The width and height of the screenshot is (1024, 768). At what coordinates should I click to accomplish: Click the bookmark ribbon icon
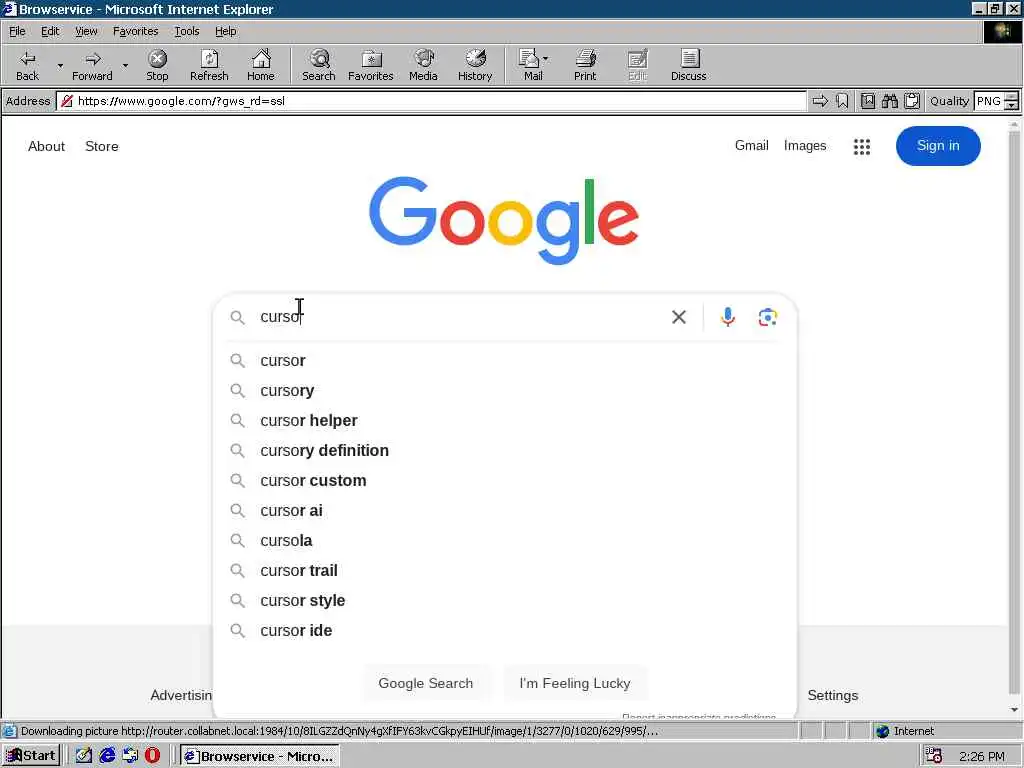(x=842, y=101)
